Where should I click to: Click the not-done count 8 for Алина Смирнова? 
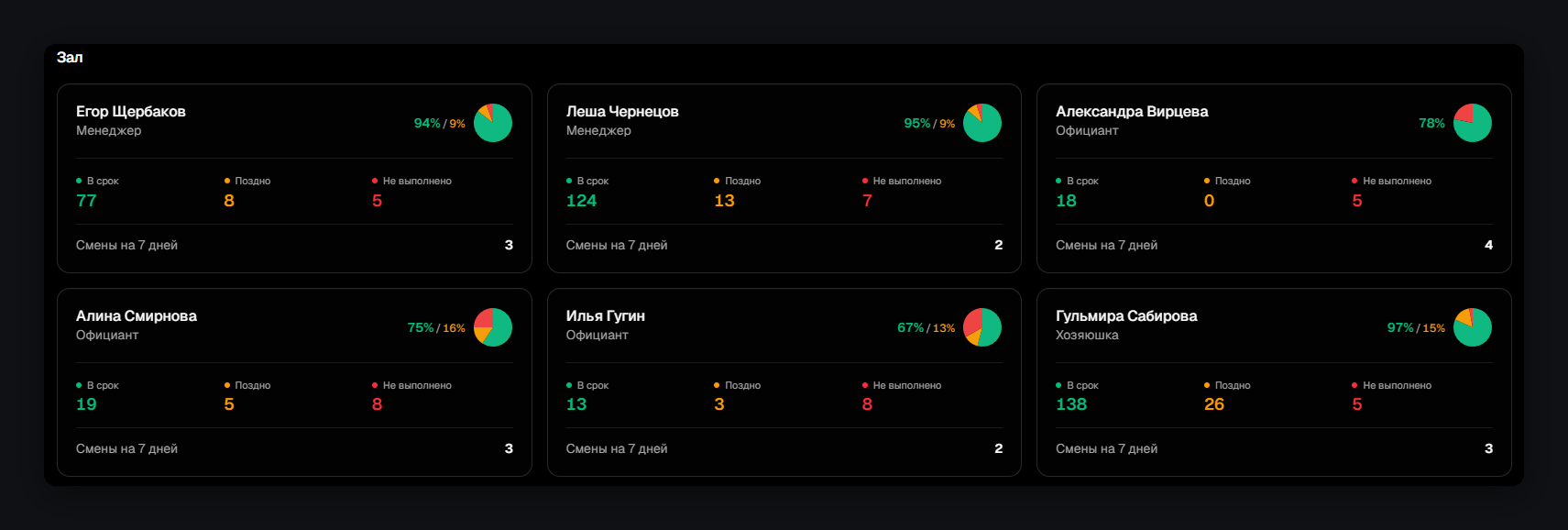tap(377, 404)
